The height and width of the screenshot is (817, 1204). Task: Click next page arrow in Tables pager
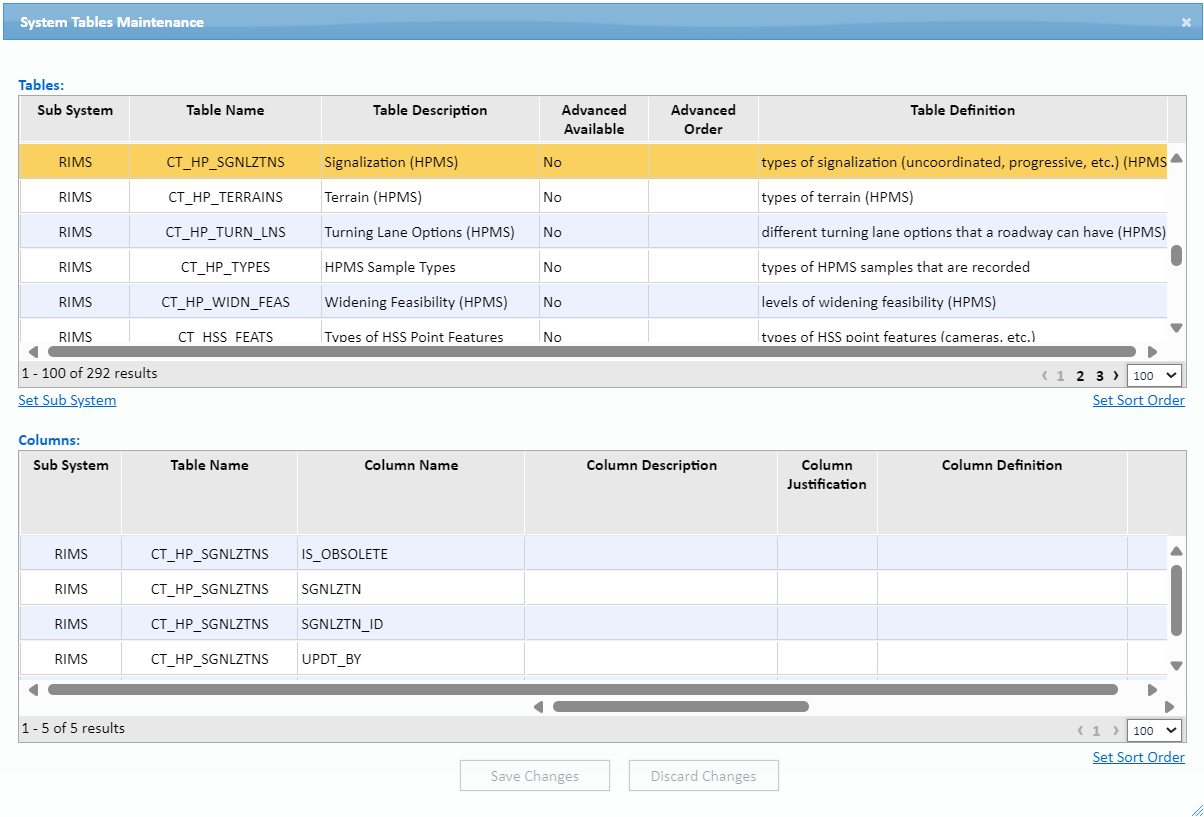[1116, 376]
